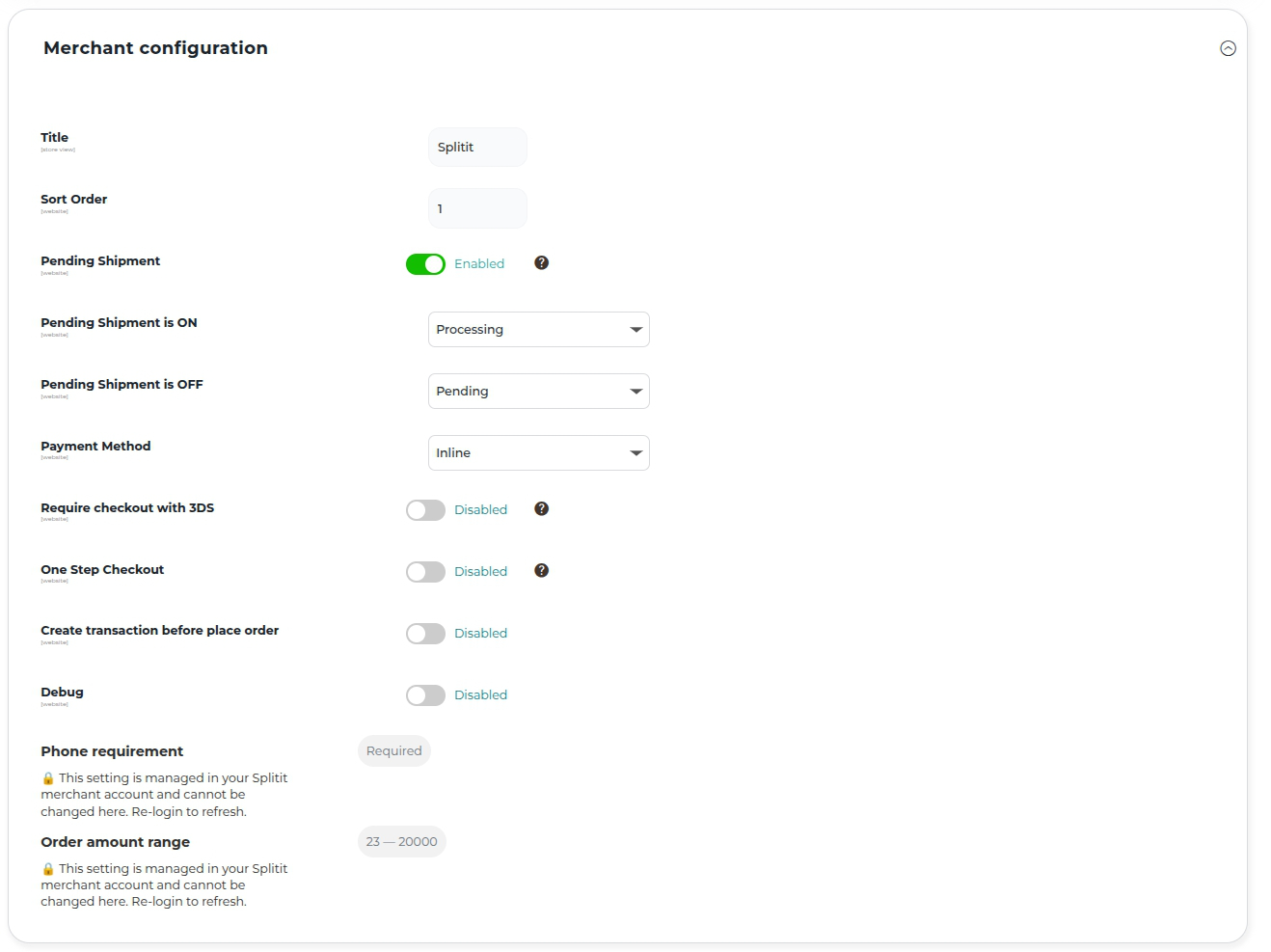Click the Merchant configuration heading
The height and width of the screenshot is (952, 1271).
tap(155, 48)
